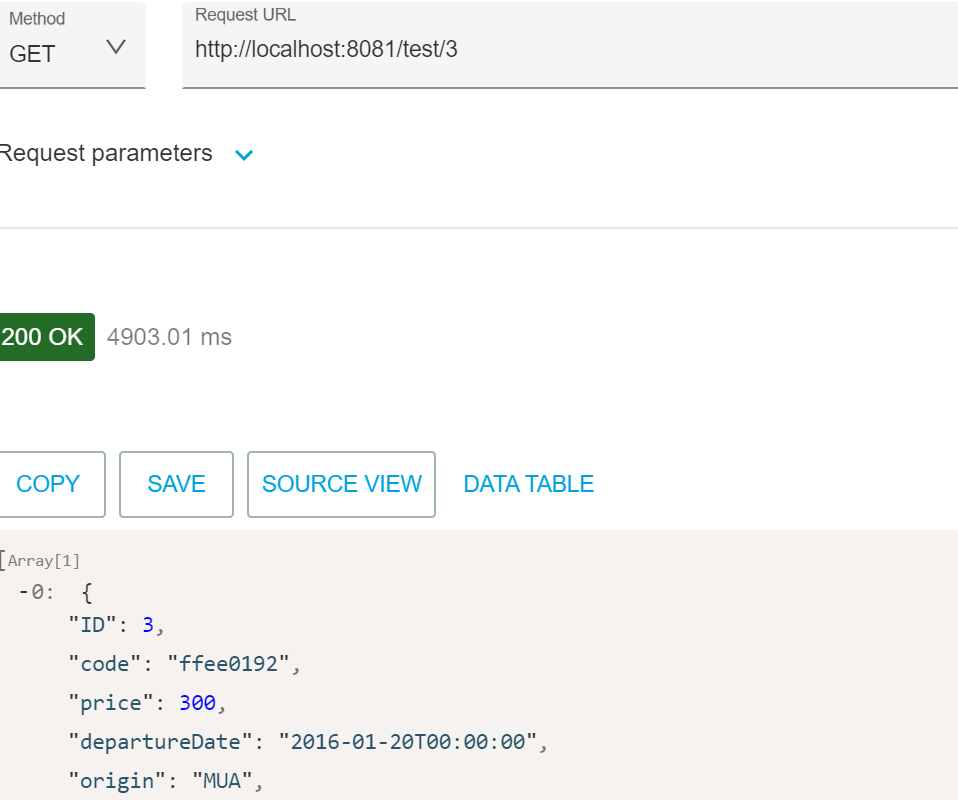
Task: Click the "code" key
Action: click(x=104, y=664)
